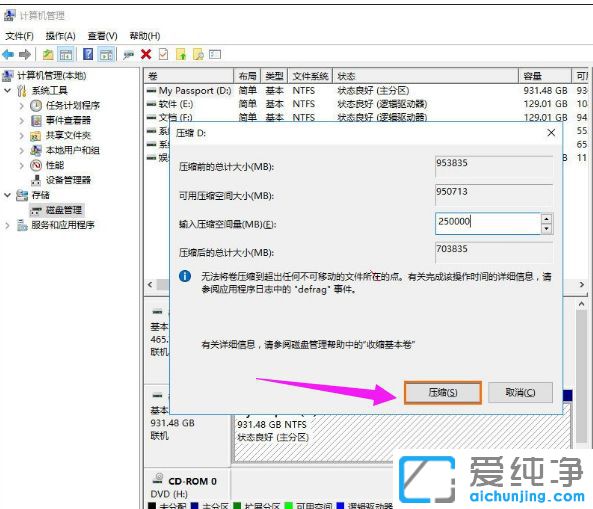593x509 pixels.
Task: Sort by the 容量 column header
Action: tap(545, 76)
